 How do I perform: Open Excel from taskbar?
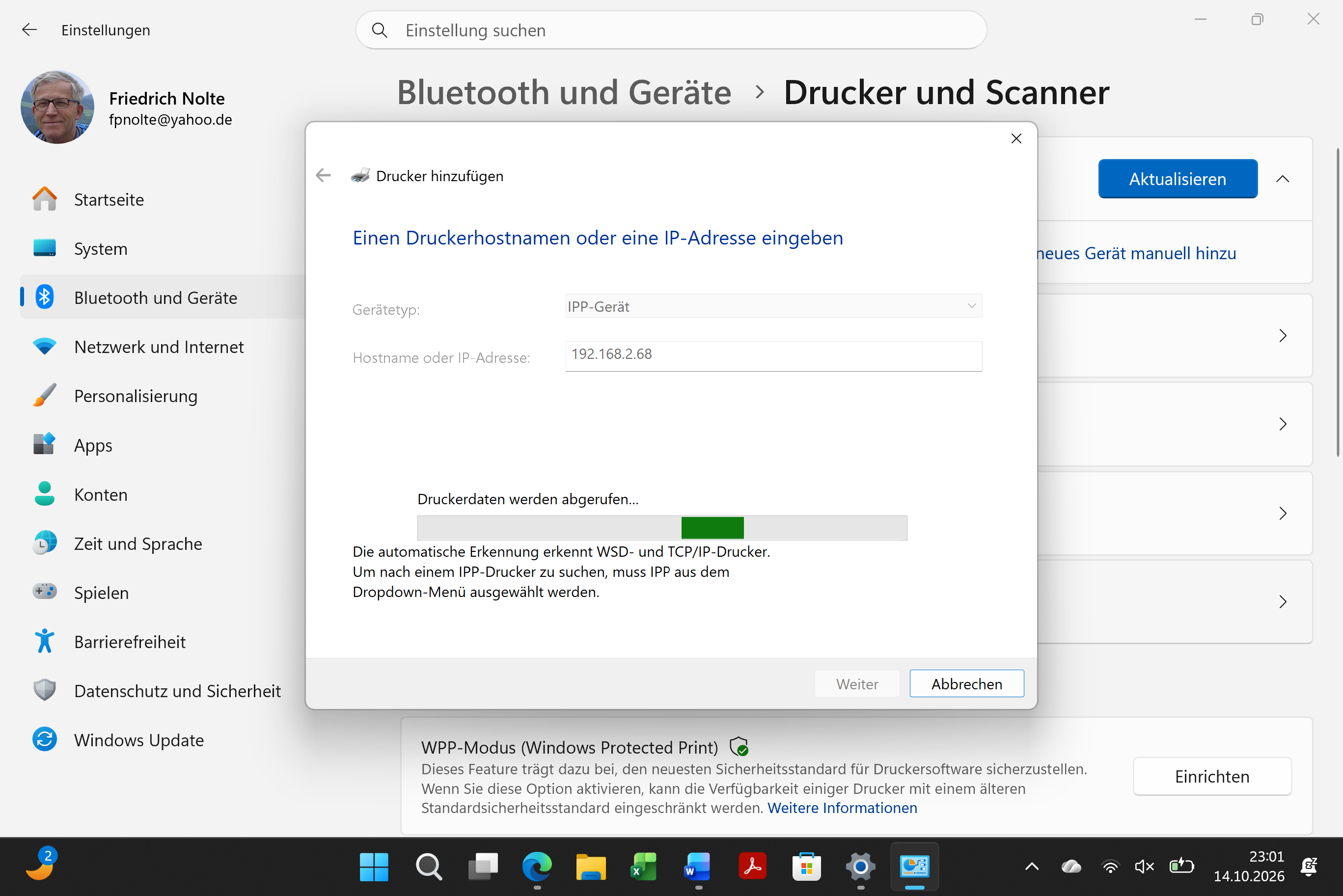click(644, 867)
